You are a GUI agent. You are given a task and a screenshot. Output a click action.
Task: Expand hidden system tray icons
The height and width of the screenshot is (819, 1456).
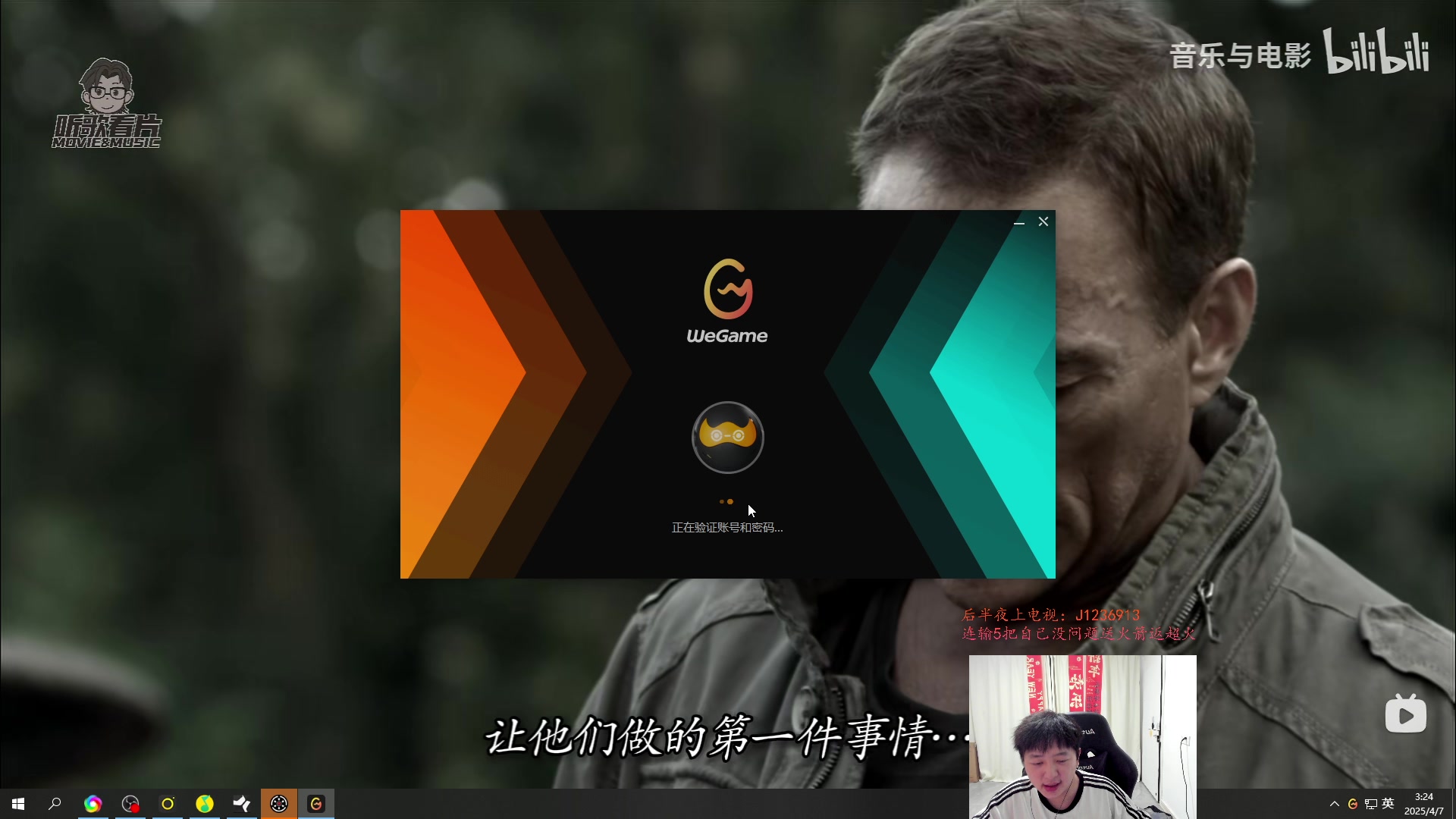[x=1335, y=804]
